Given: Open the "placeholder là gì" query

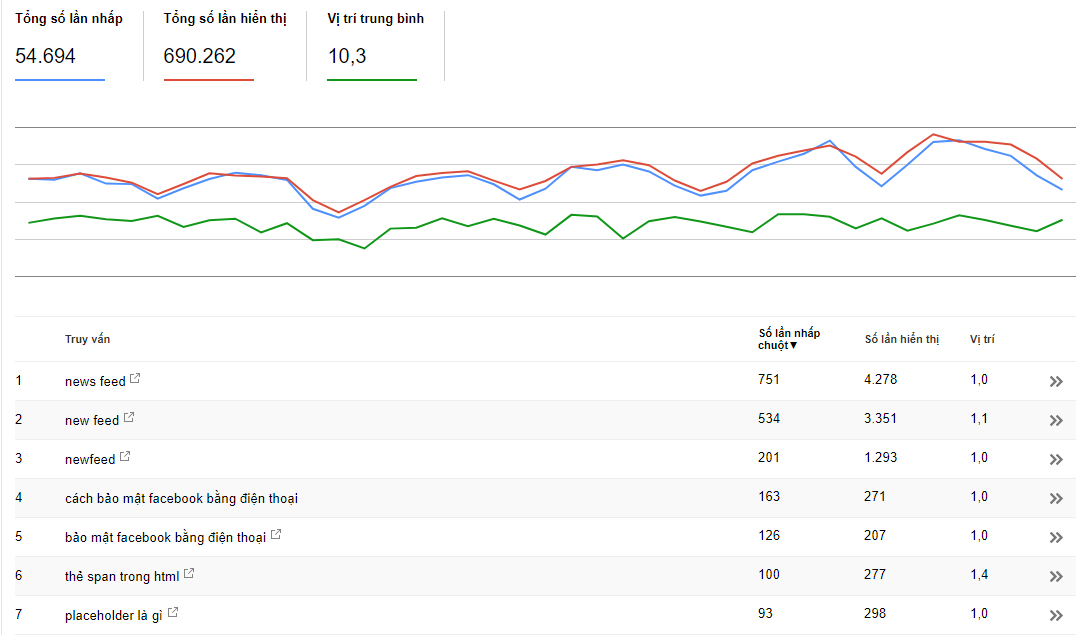Looking at the screenshot, I should (x=114, y=615).
